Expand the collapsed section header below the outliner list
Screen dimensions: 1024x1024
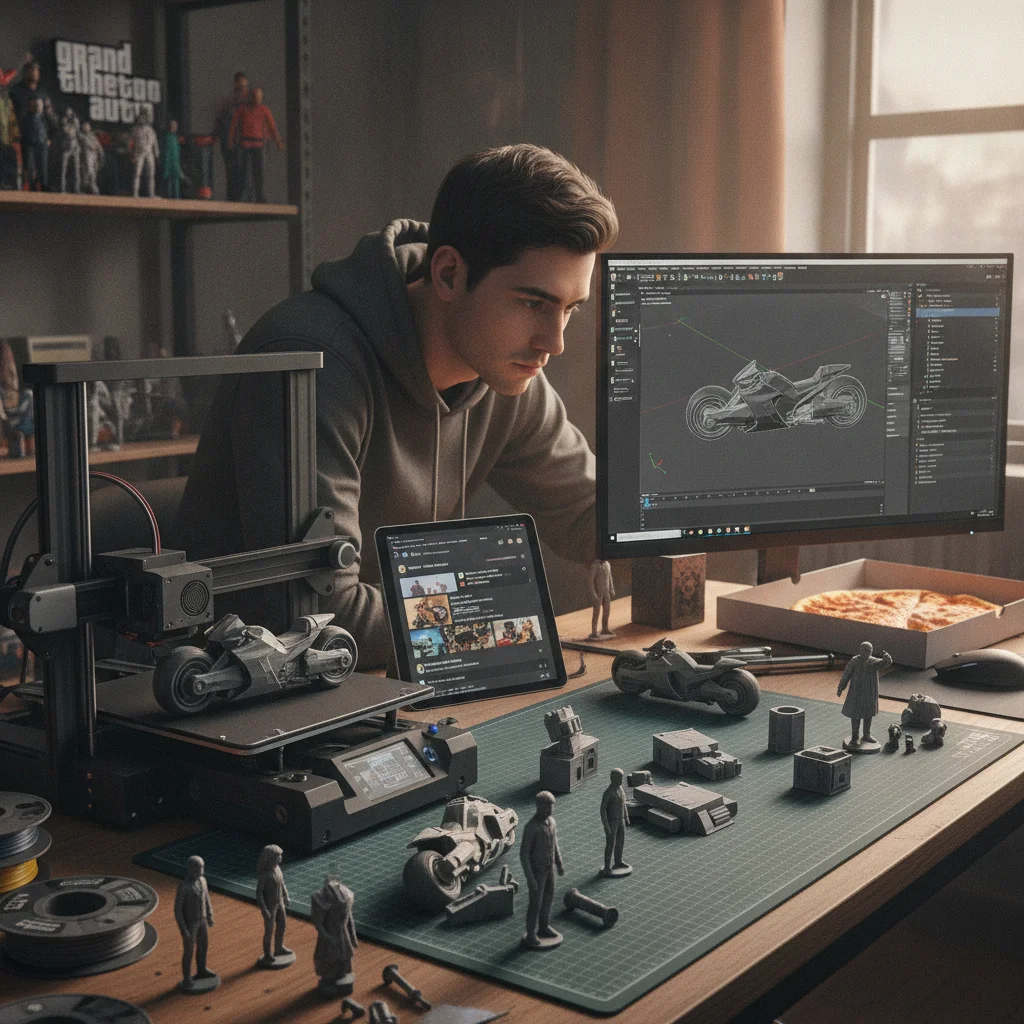[x=954, y=400]
